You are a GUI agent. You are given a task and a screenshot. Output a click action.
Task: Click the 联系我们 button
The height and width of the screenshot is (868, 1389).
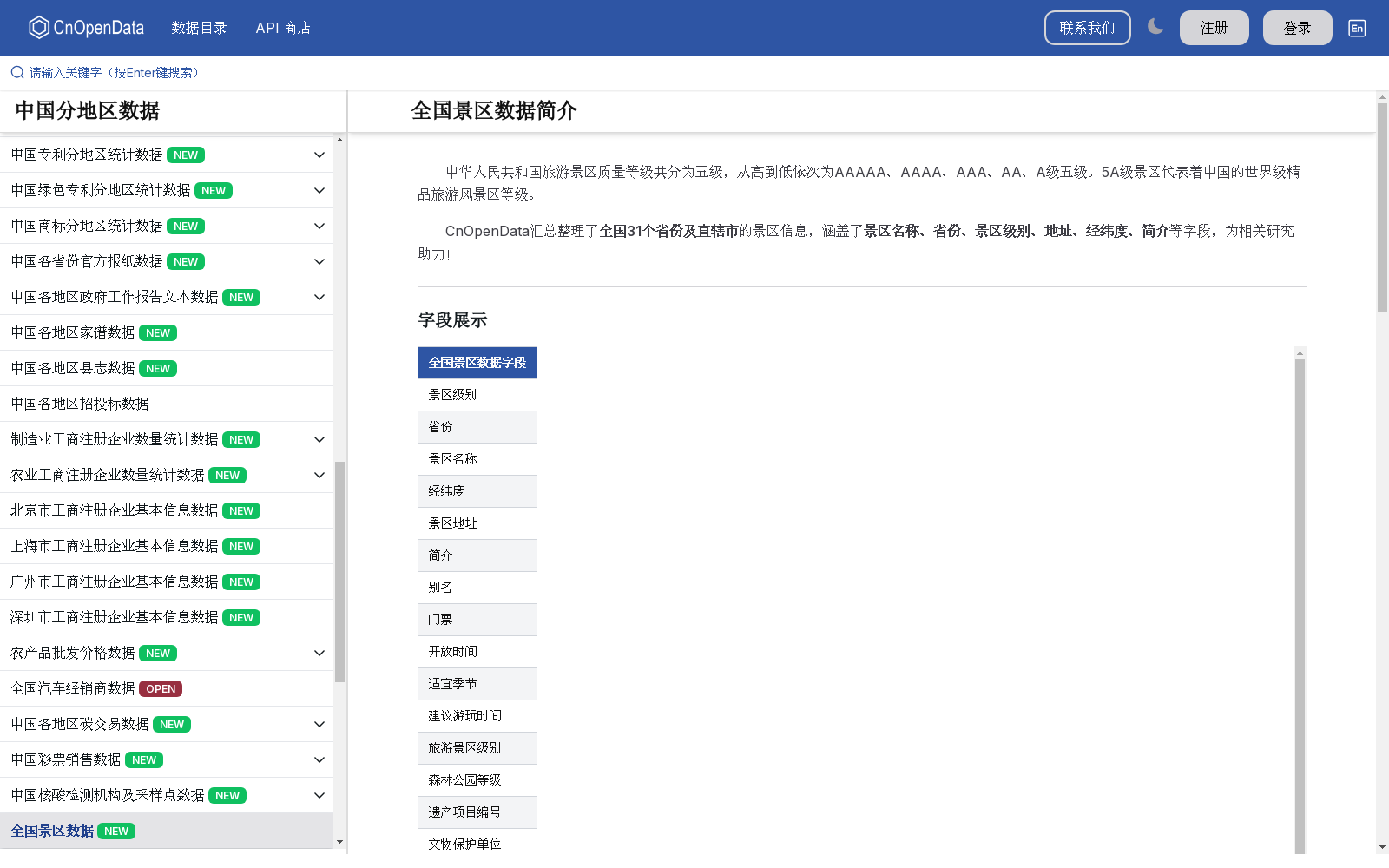(x=1087, y=28)
